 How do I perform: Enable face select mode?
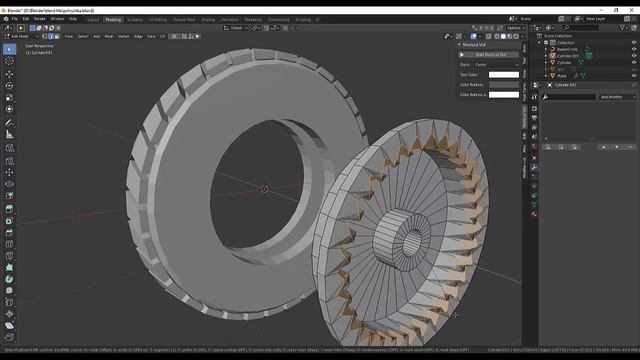pos(57,36)
